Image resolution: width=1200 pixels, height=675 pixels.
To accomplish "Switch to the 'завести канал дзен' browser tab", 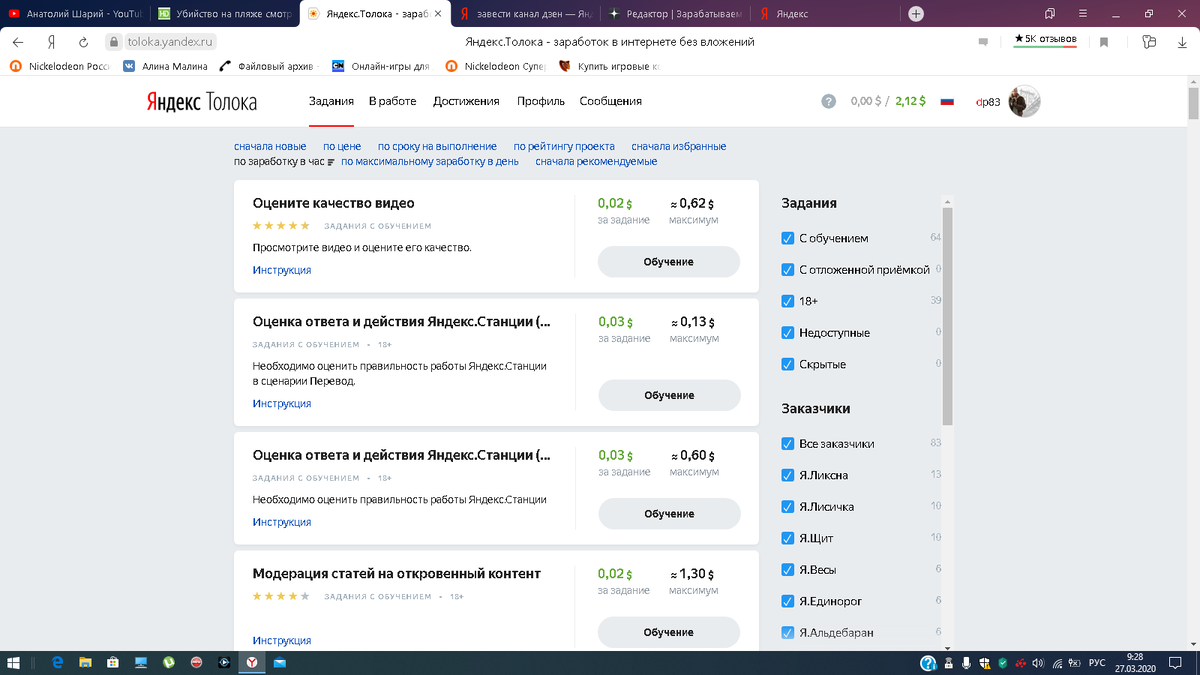I will (525, 14).
